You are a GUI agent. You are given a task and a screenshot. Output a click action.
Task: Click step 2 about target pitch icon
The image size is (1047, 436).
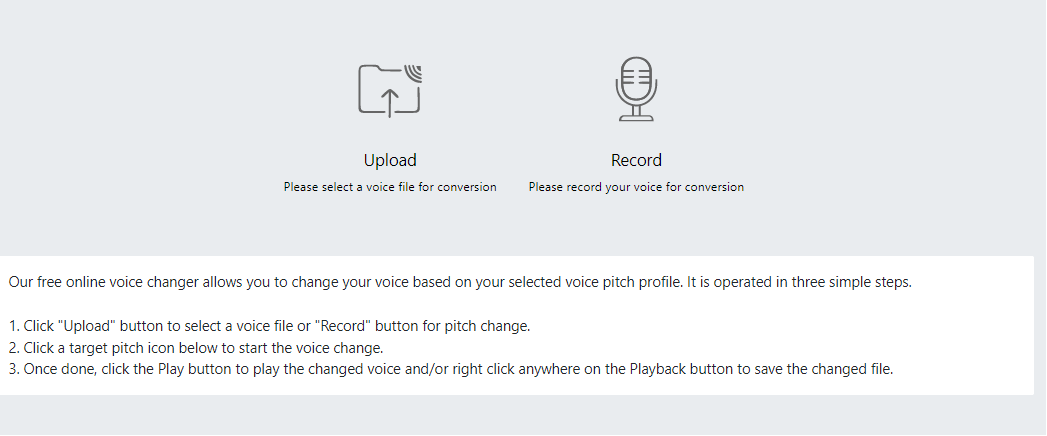196,348
